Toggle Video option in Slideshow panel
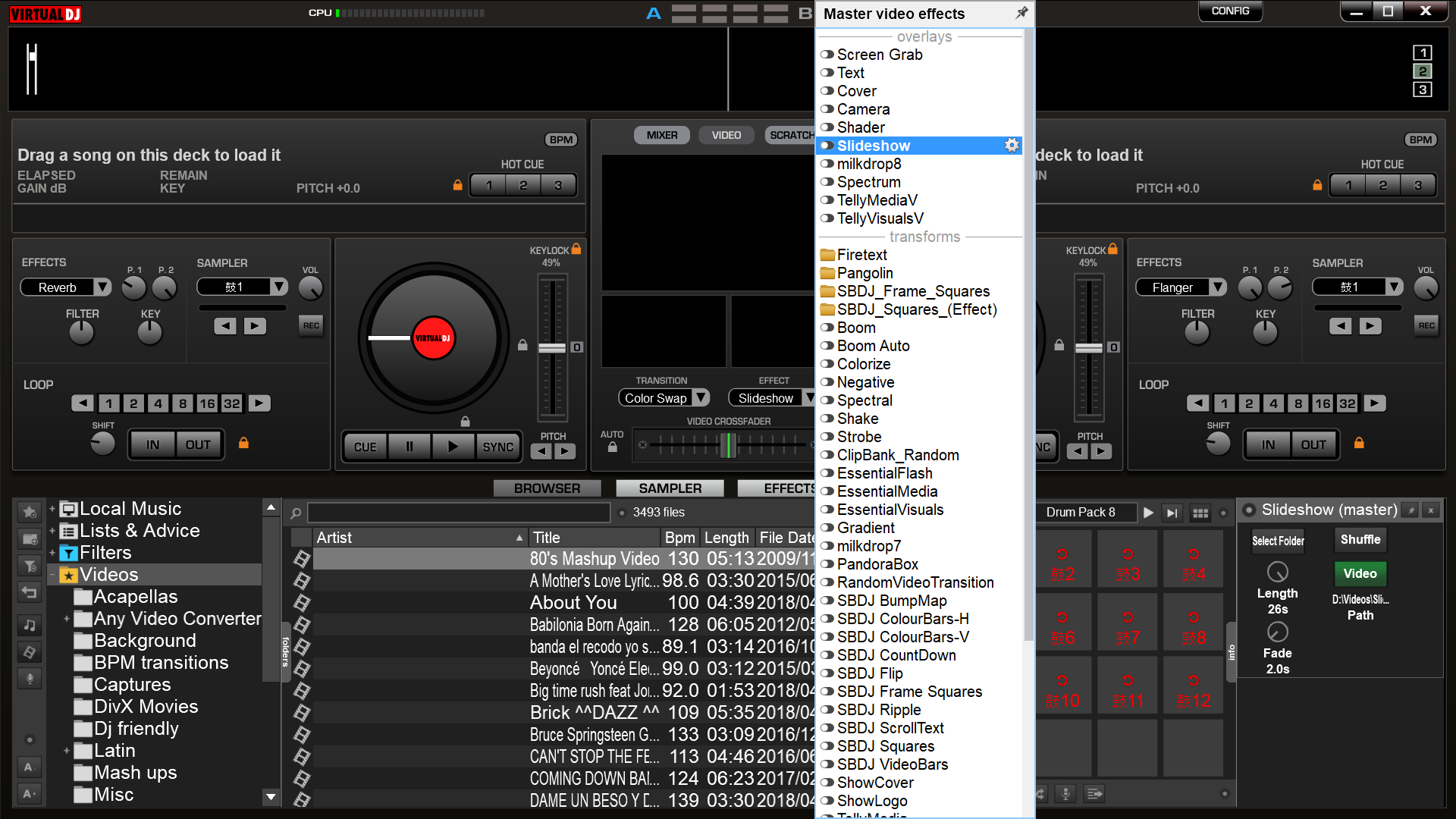 pos(1360,573)
